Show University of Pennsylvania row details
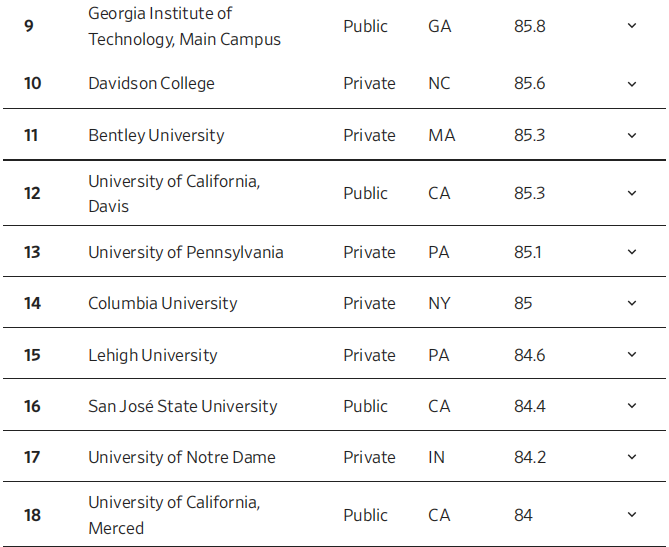This screenshot has height=547, width=669. click(631, 252)
